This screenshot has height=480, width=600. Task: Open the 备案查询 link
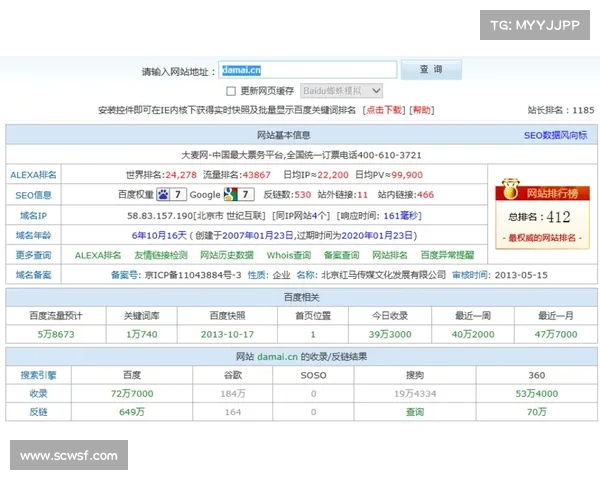pyautogui.click(x=341, y=255)
